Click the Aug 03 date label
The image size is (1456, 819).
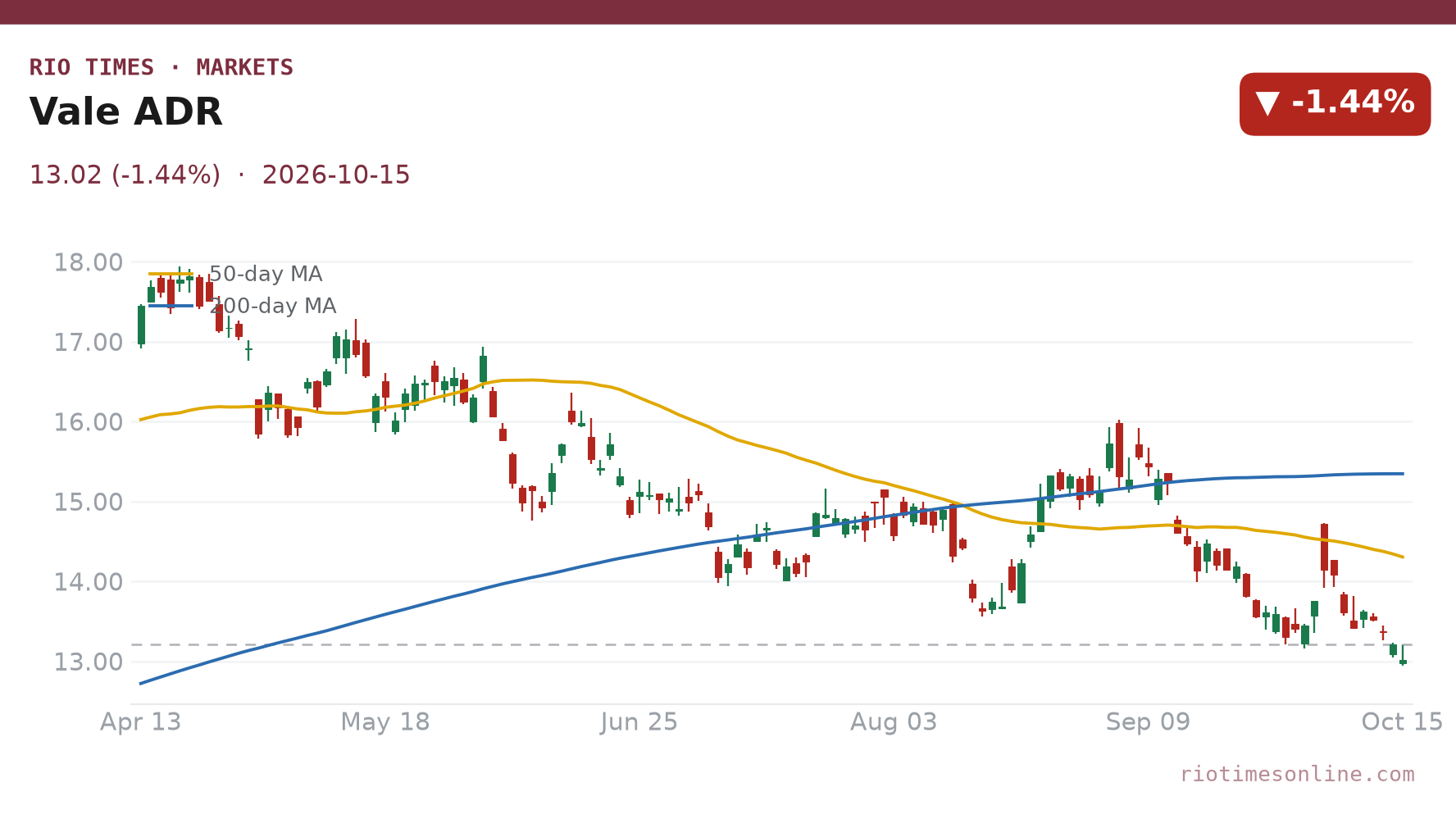pyautogui.click(x=894, y=721)
